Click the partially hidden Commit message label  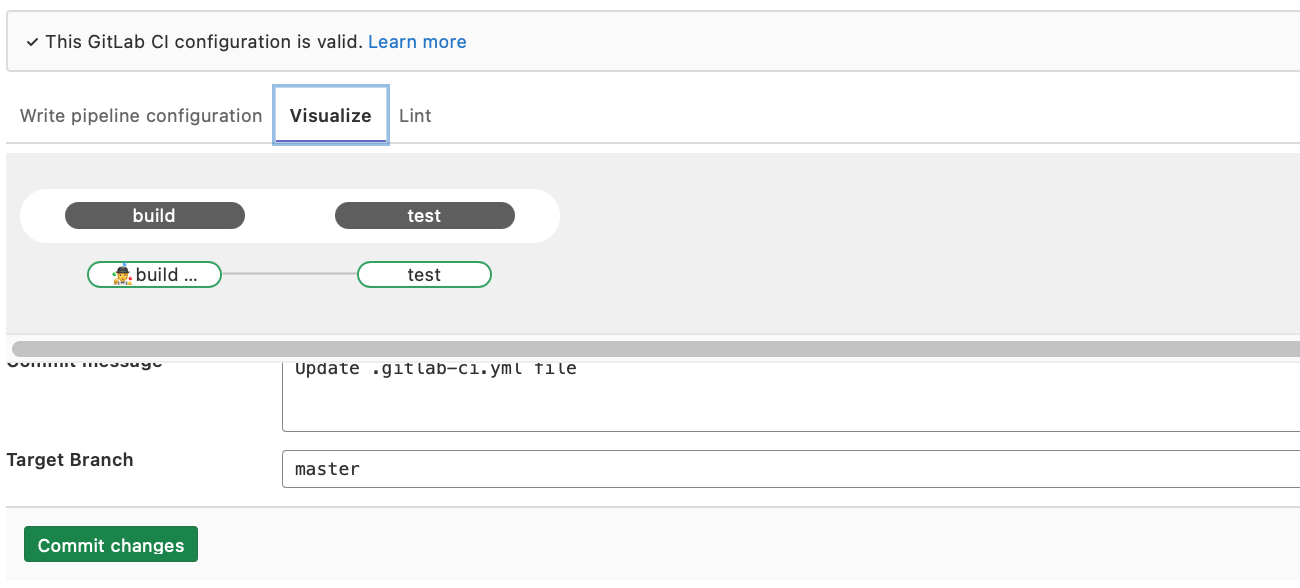pyautogui.click(x=84, y=363)
